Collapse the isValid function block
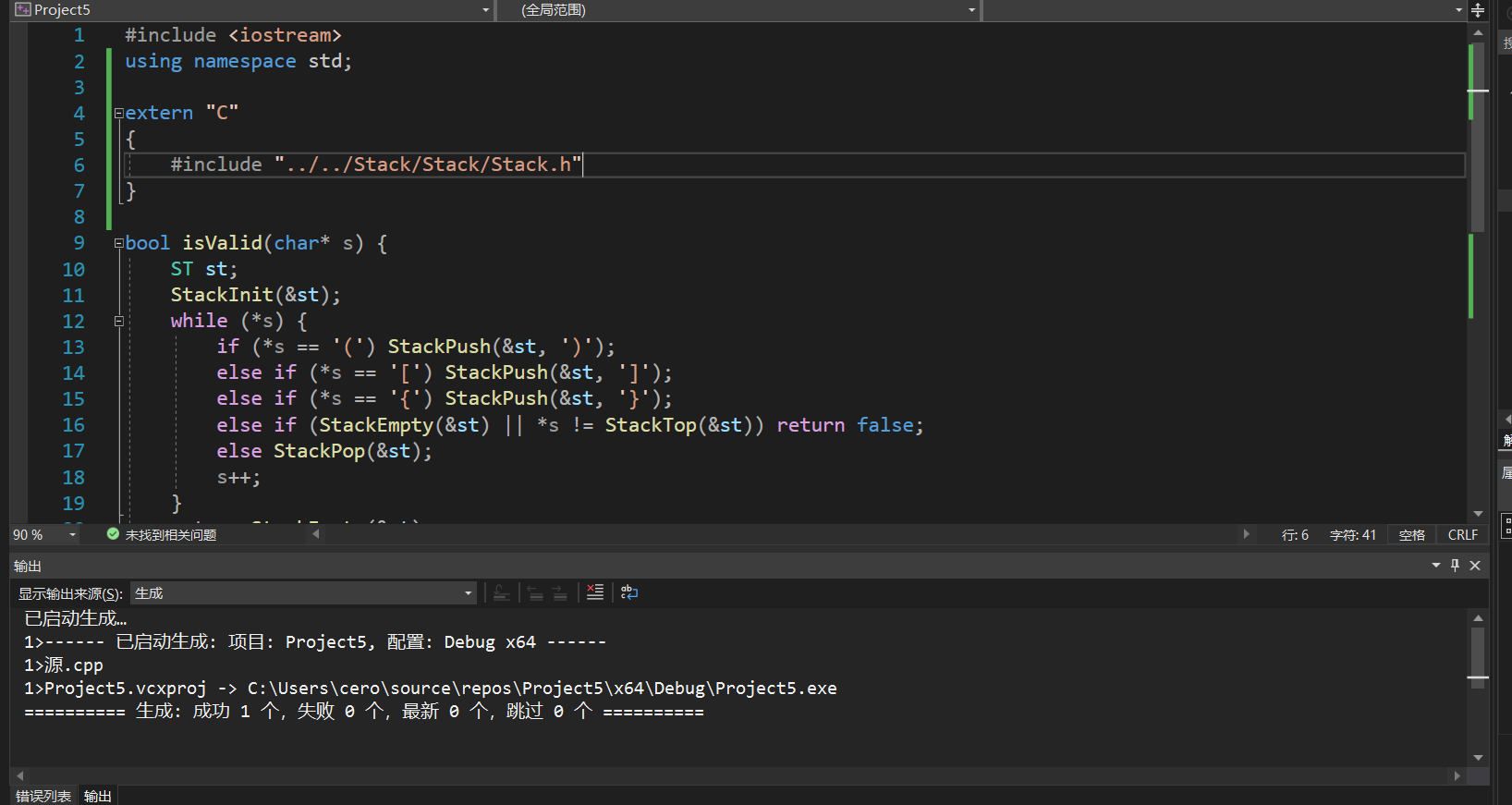Viewport: 1512px width, 805px height. click(x=118, y=243)
